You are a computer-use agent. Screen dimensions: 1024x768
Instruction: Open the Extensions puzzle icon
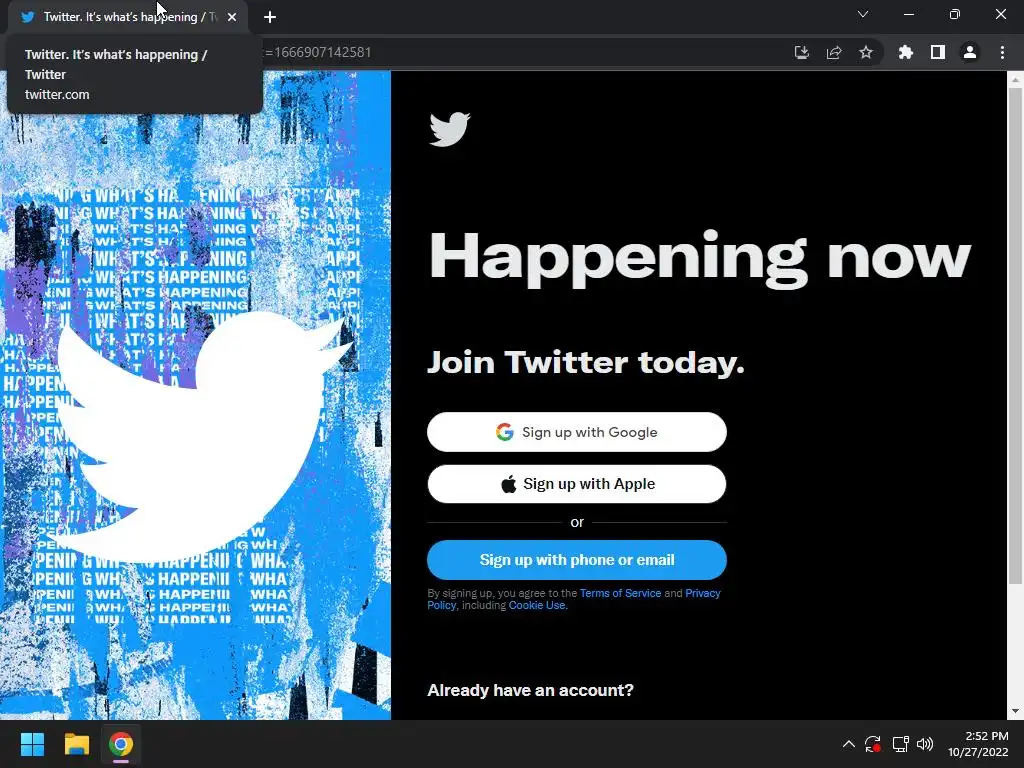pyautogui.click(x=905, y=52)
